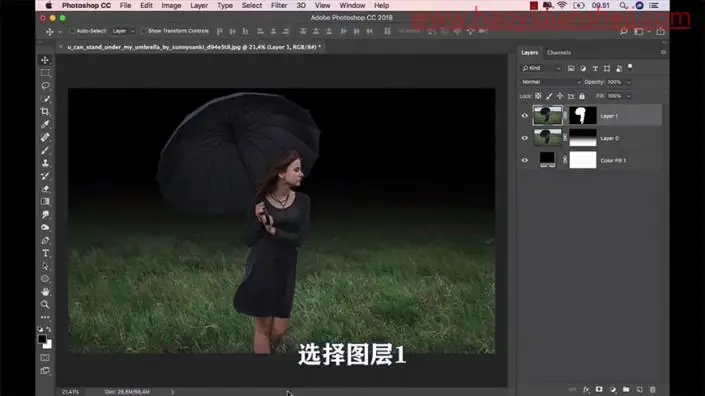Open the Edit Toolbar three-dots menu
The width and height of the screenshot is (705, 396).
tap(45, 317)
